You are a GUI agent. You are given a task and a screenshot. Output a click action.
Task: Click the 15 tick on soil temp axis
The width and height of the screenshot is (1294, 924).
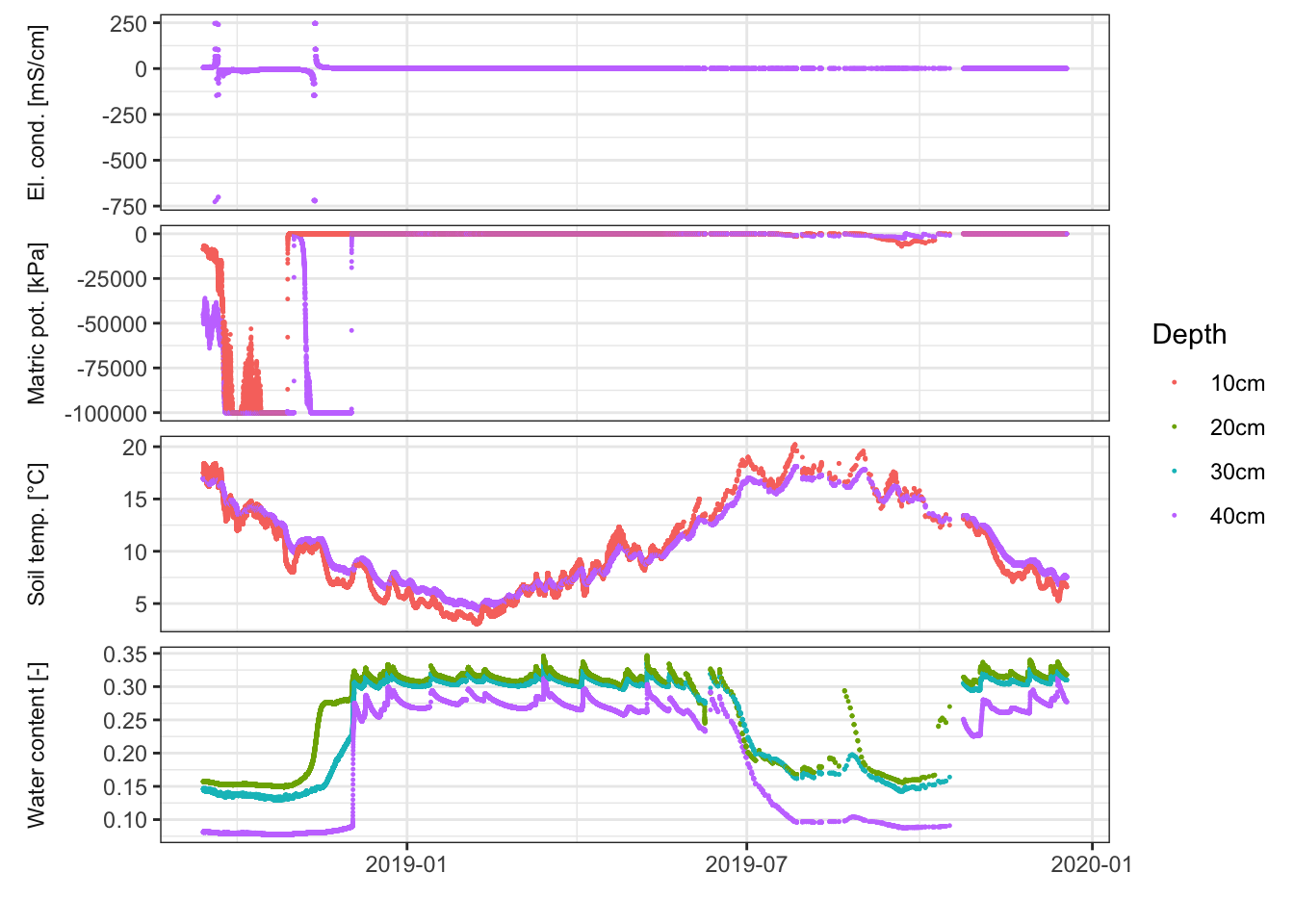pos(135,500)
